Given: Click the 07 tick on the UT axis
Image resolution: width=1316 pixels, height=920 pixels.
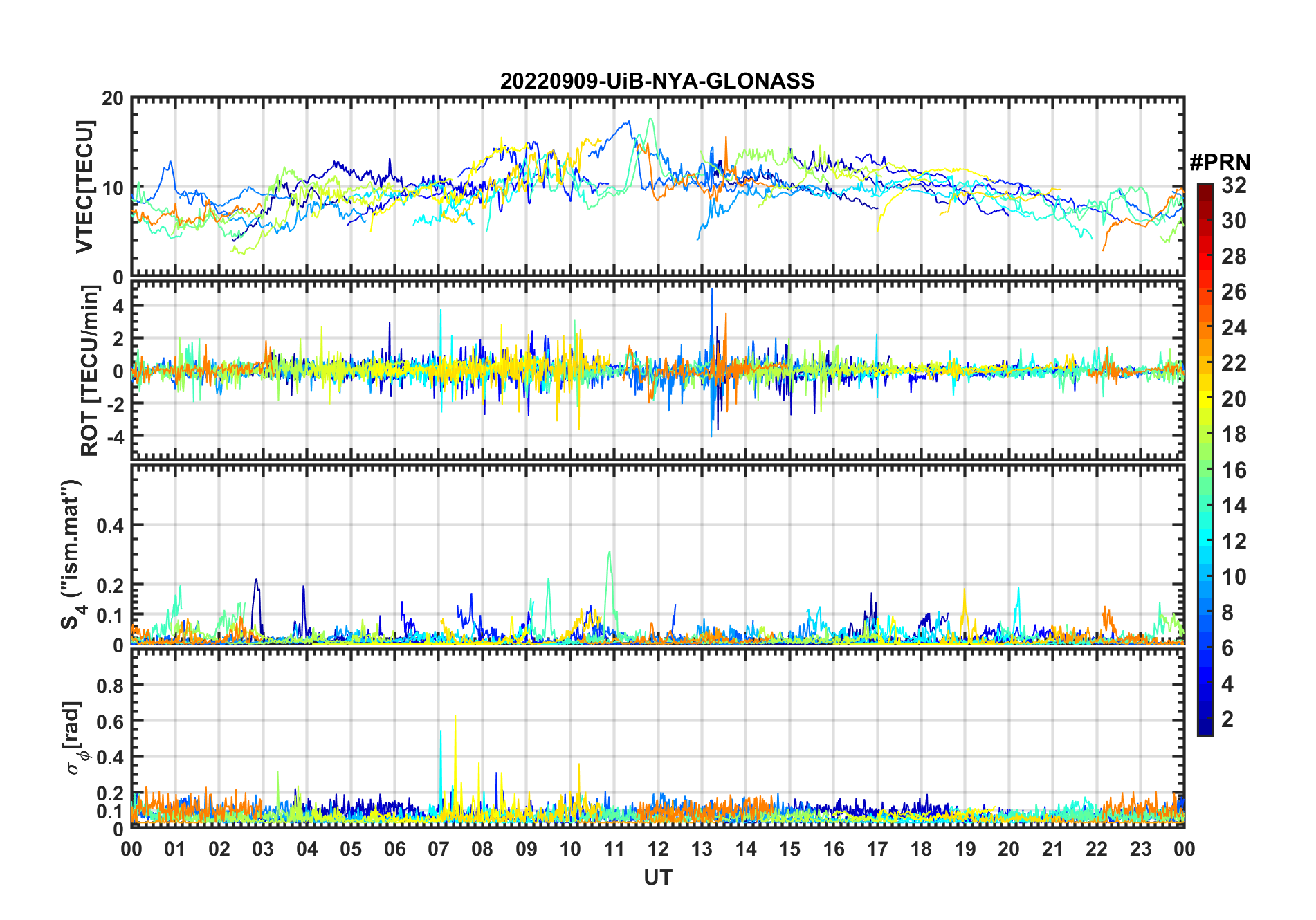Looking at the screenshot, I should click(439, 849).
